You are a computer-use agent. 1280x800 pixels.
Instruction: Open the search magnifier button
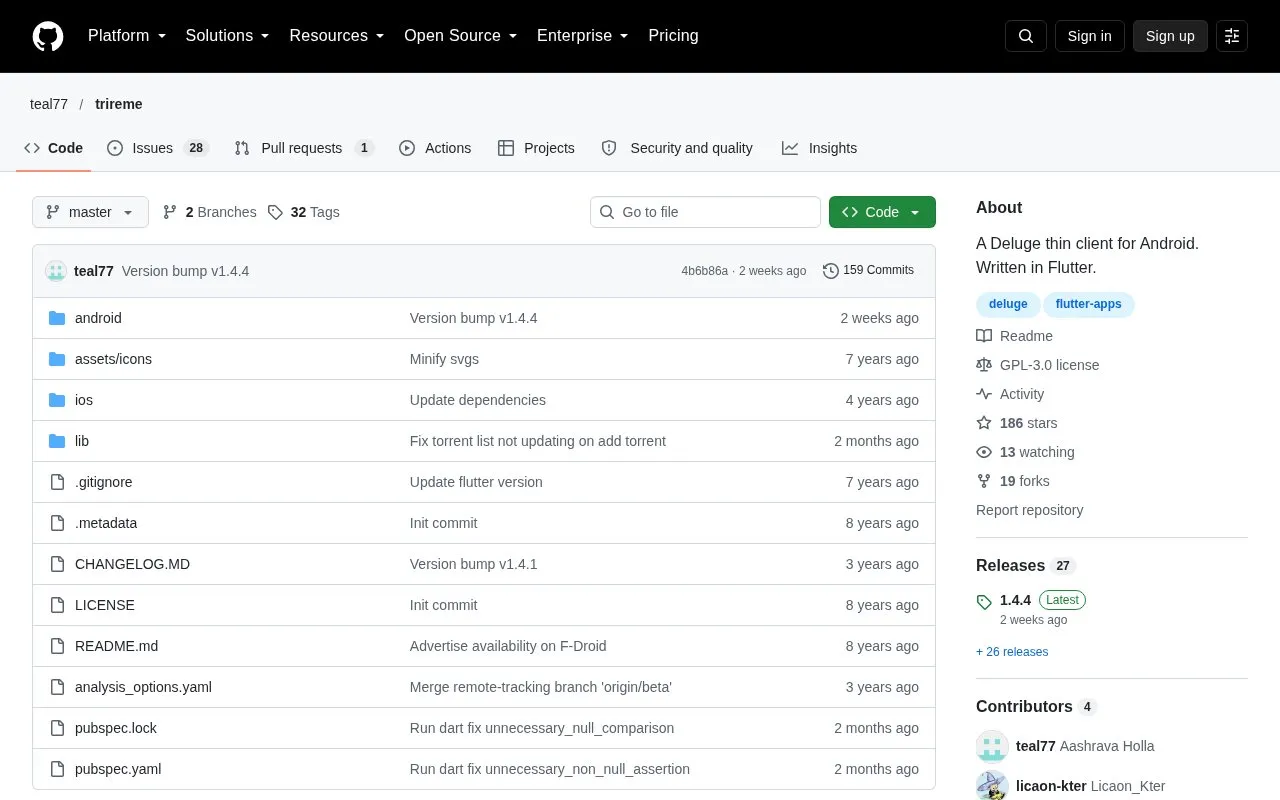coord(1026,36)
